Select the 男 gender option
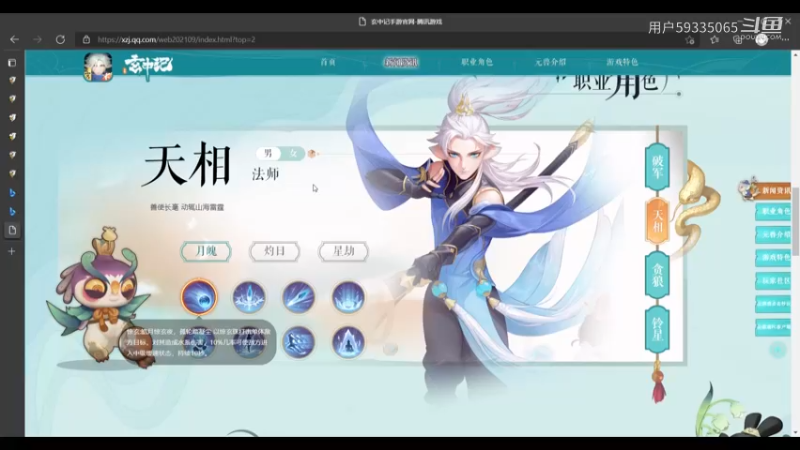This screenshot has height=450, width=800. [268, 153]
